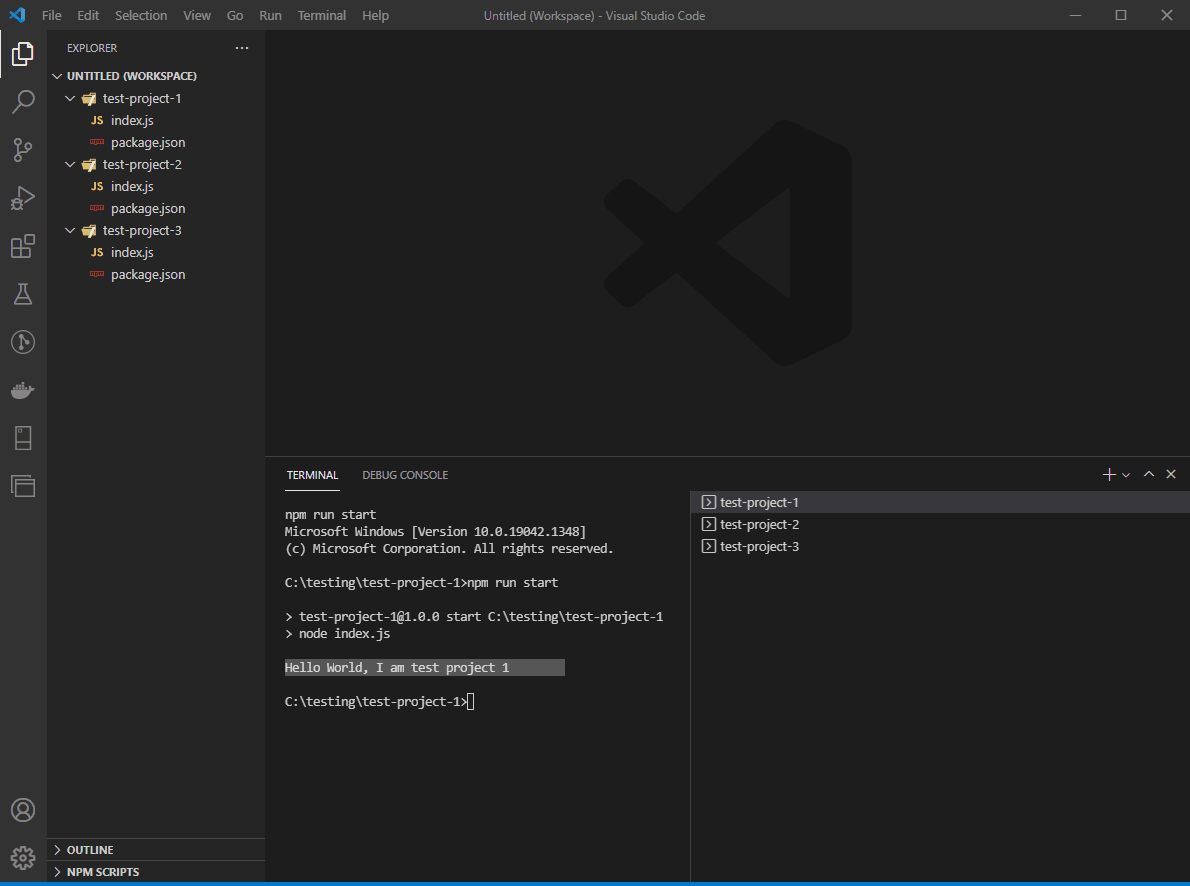Switch to the Debug Console tab
This screenshot has width=1190, height=886.
(405, 475)
